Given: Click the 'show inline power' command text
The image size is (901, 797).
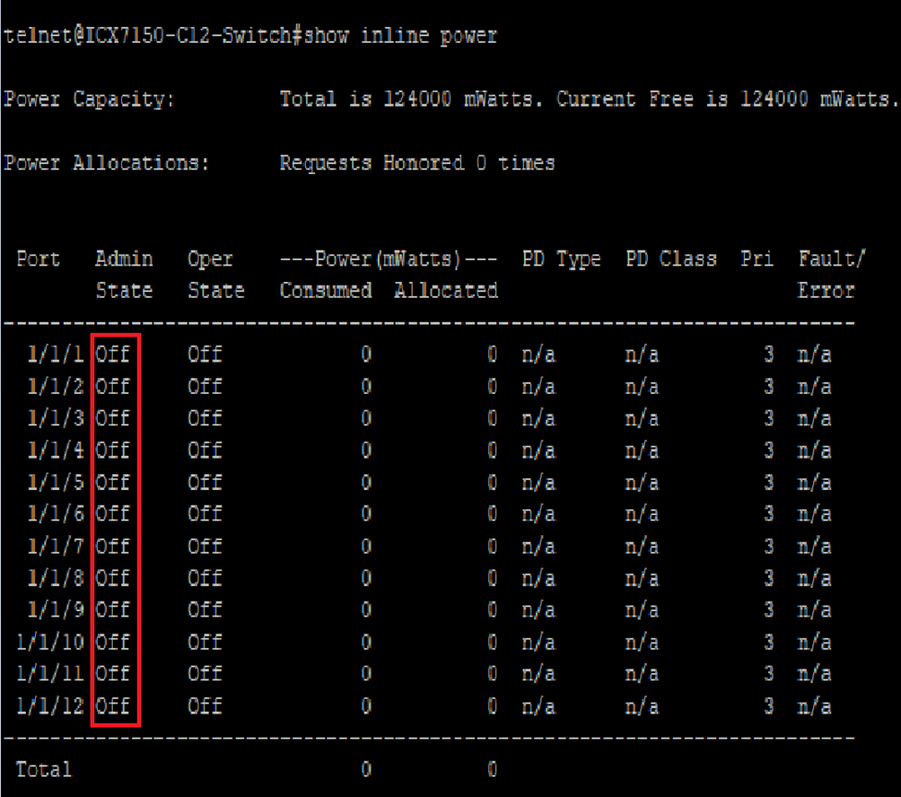Looking at the screenshot, I should tap(400, 37).
